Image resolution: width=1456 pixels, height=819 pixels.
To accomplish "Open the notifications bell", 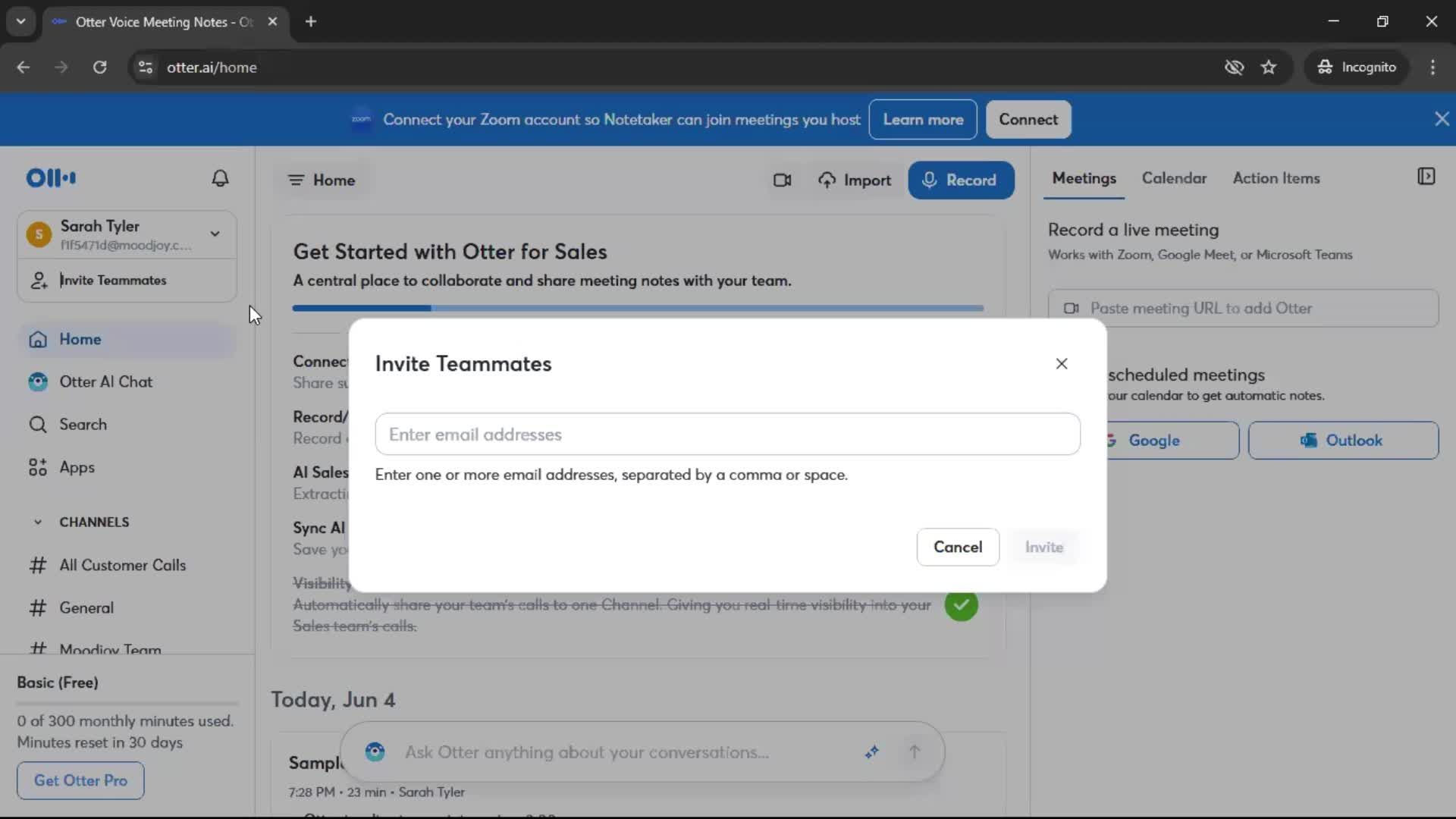I will pos(220,178).
